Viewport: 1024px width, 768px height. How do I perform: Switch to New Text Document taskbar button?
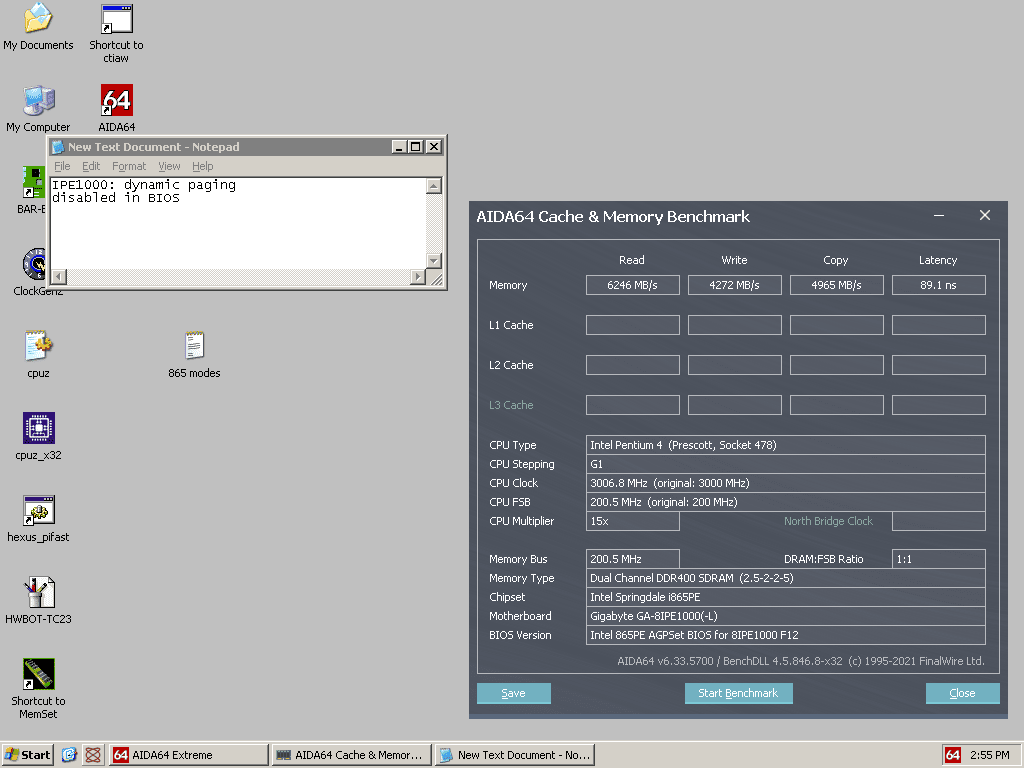pos(514,755)
